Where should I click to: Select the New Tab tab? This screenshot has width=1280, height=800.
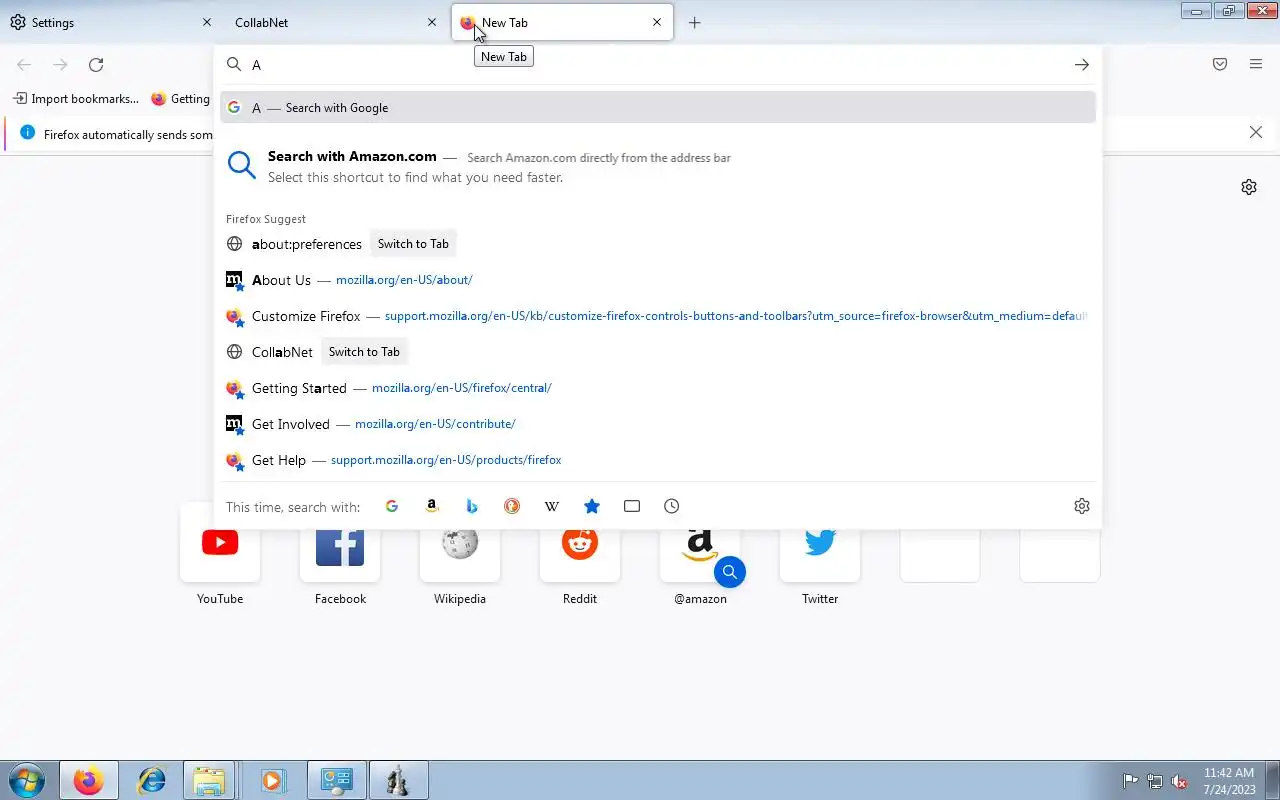[563, 22]
